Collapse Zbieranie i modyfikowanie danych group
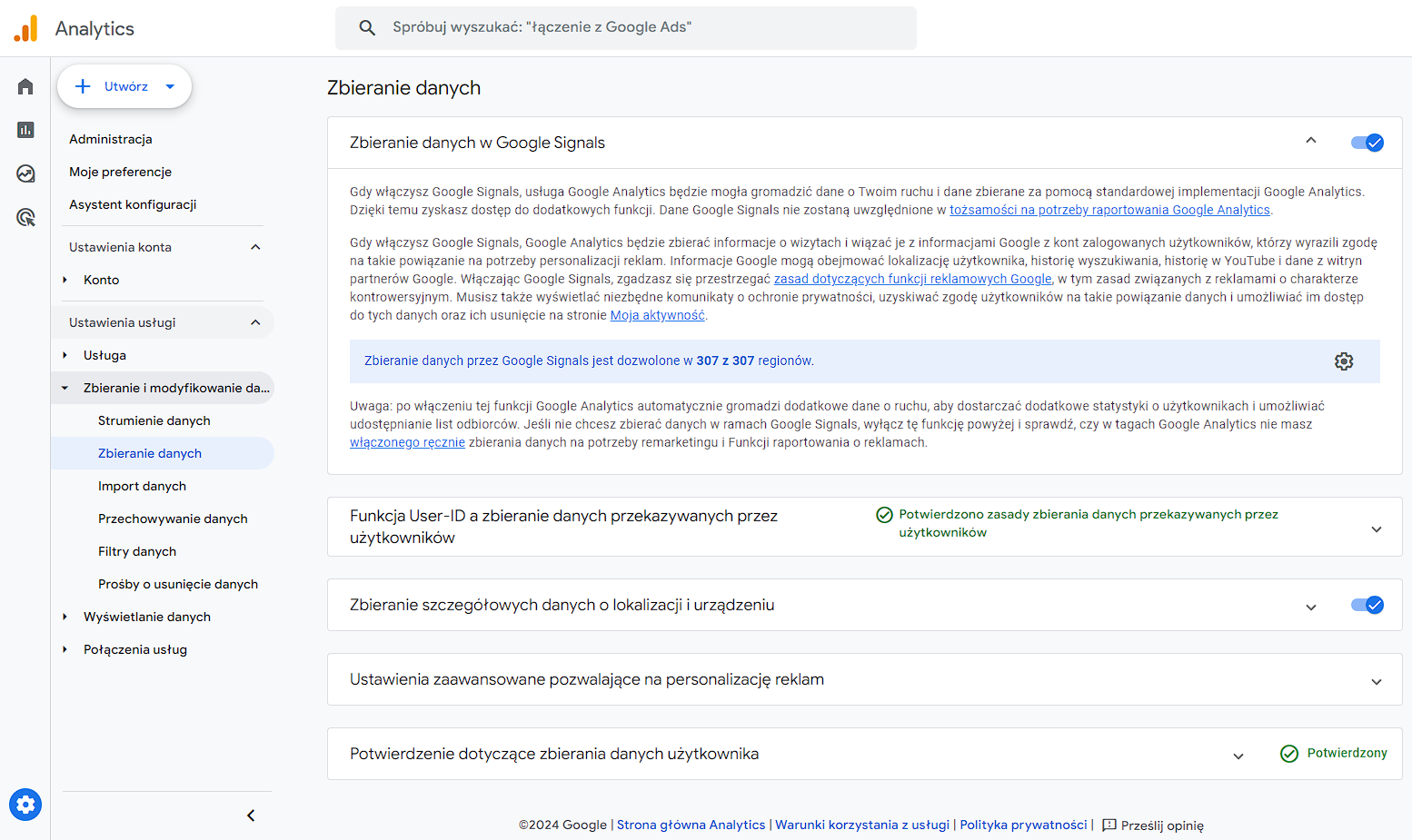 65,388
